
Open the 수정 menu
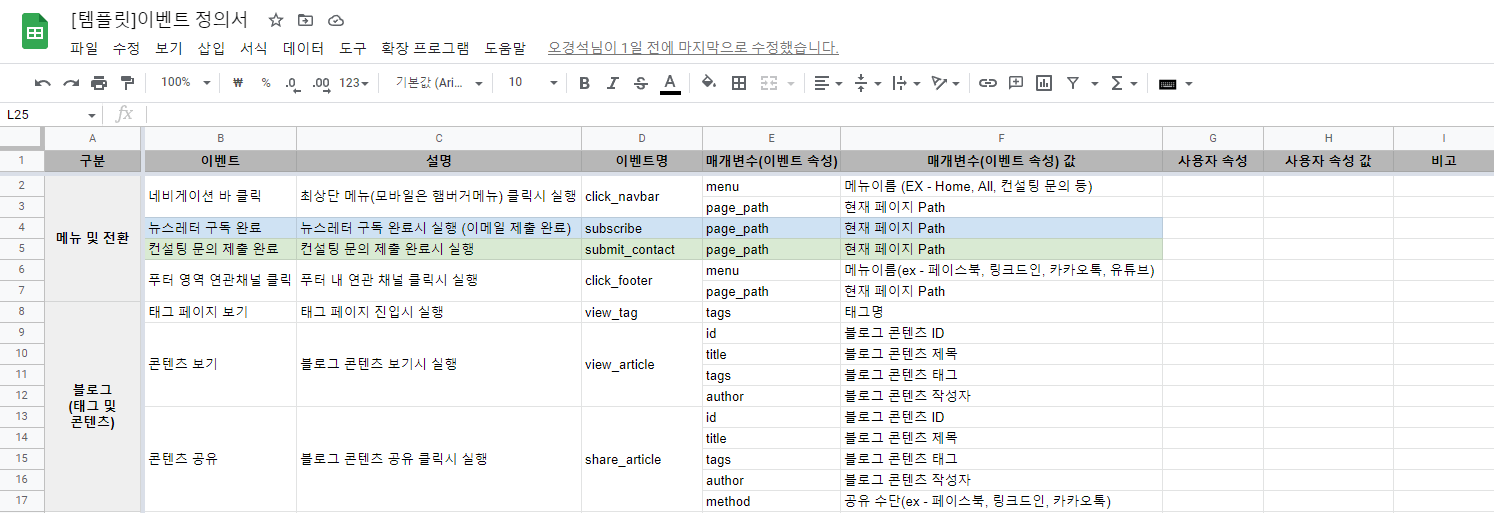click(x=126, y=48)
